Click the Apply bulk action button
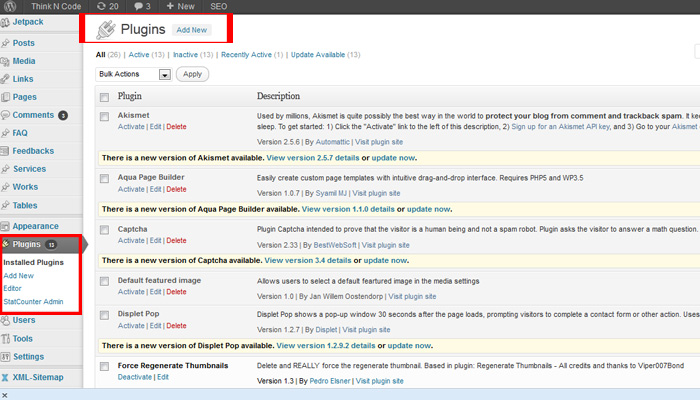 (x=192, y=74)
